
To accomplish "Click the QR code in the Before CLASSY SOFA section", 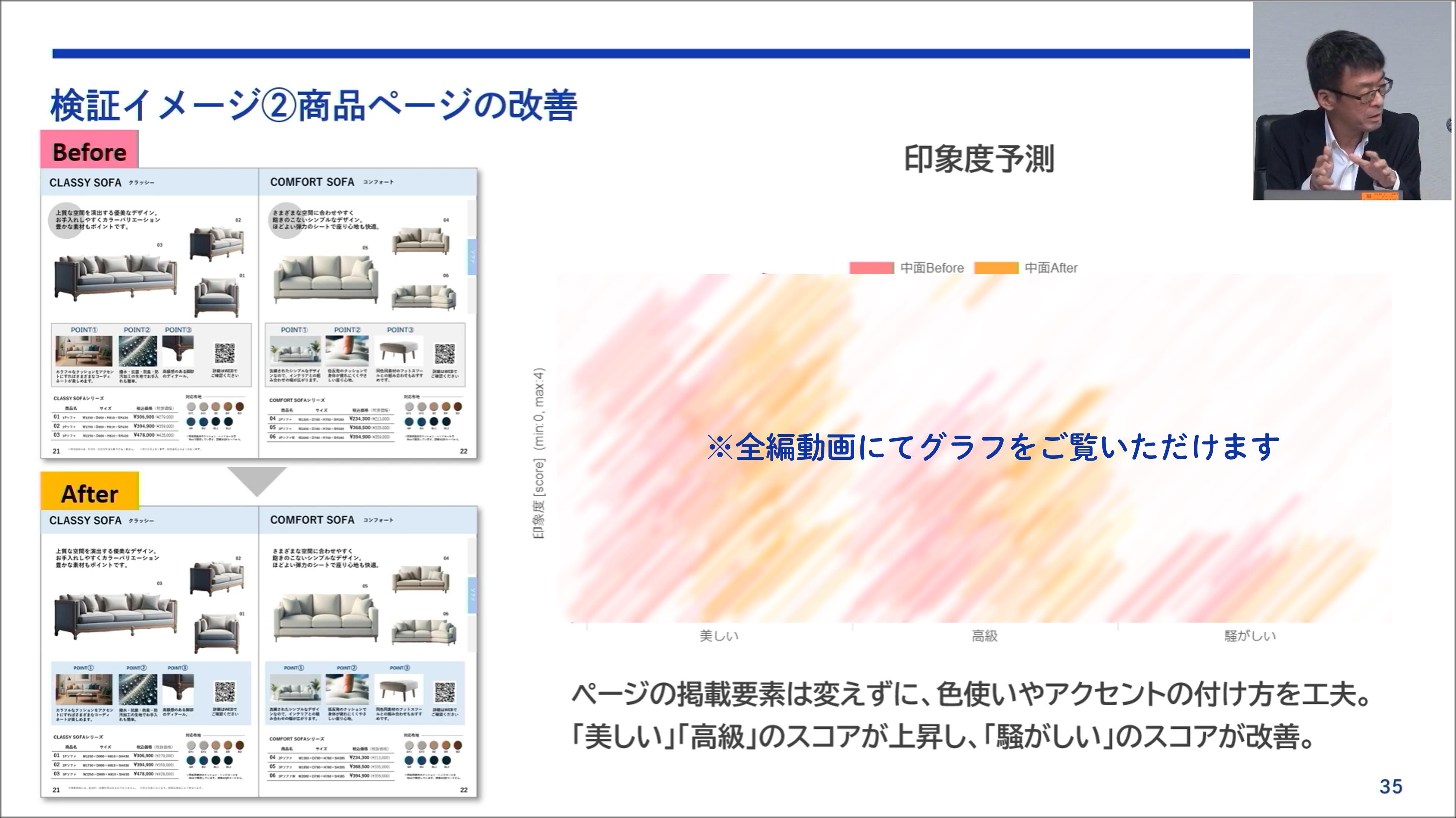I will [x=224, y=353].
